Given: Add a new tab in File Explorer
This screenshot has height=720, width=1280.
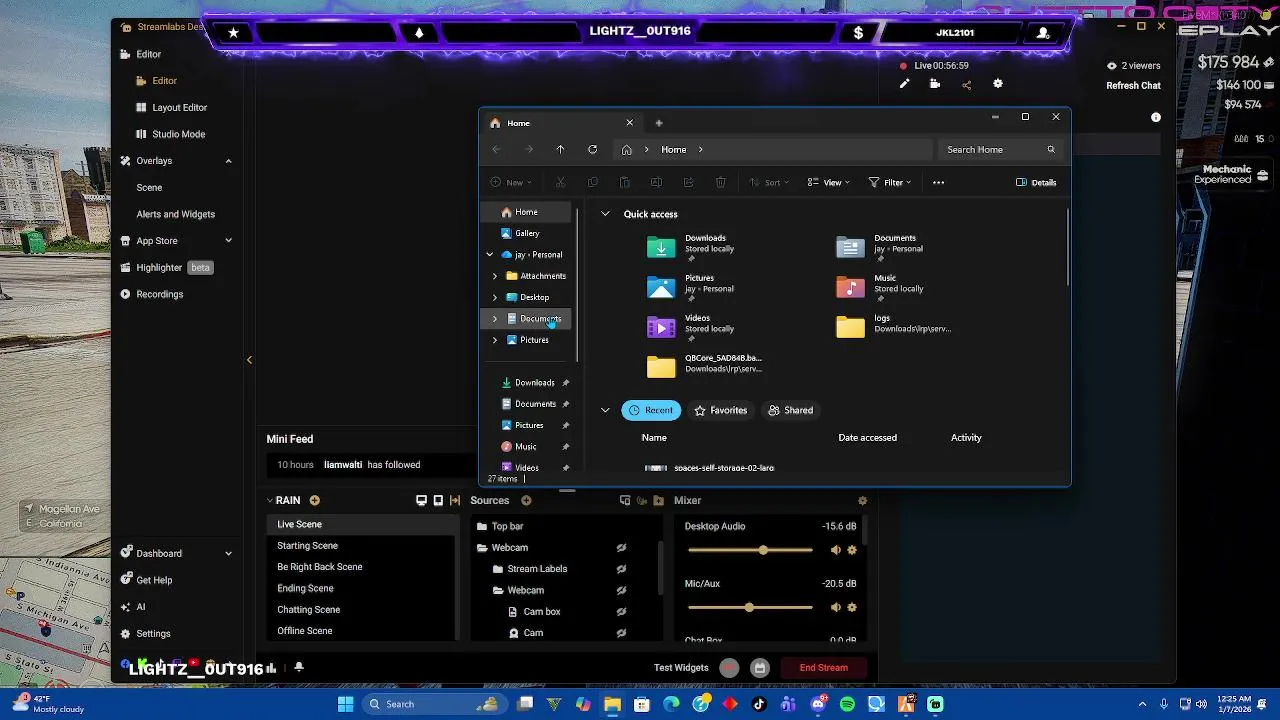Looking at the screenshot, I should pos(658,123).
